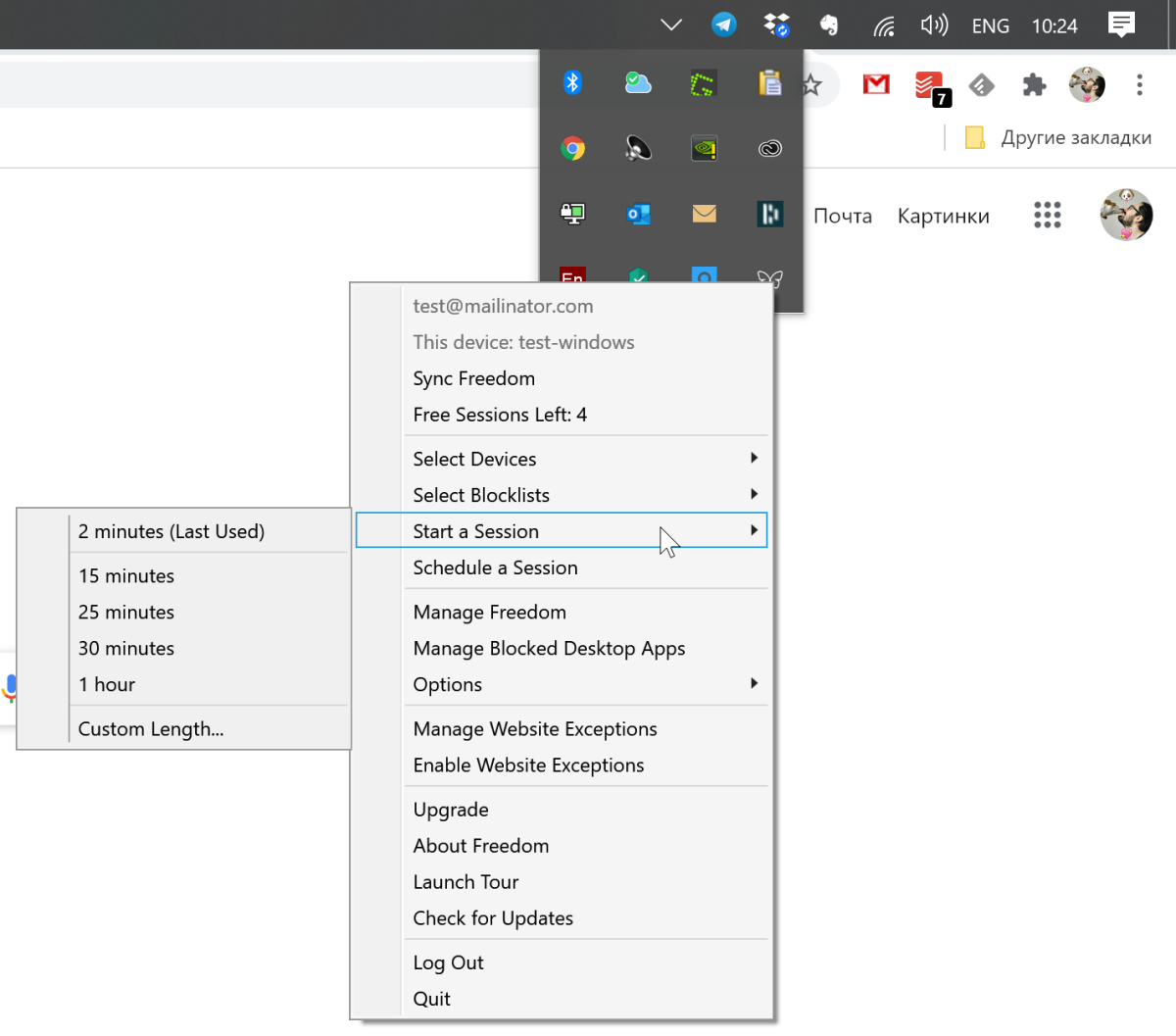The height and width of the screenshot is (1036, 1176).
Task: Open Manage Blocked Desktop Apps
Action: (x=562, y=649)
